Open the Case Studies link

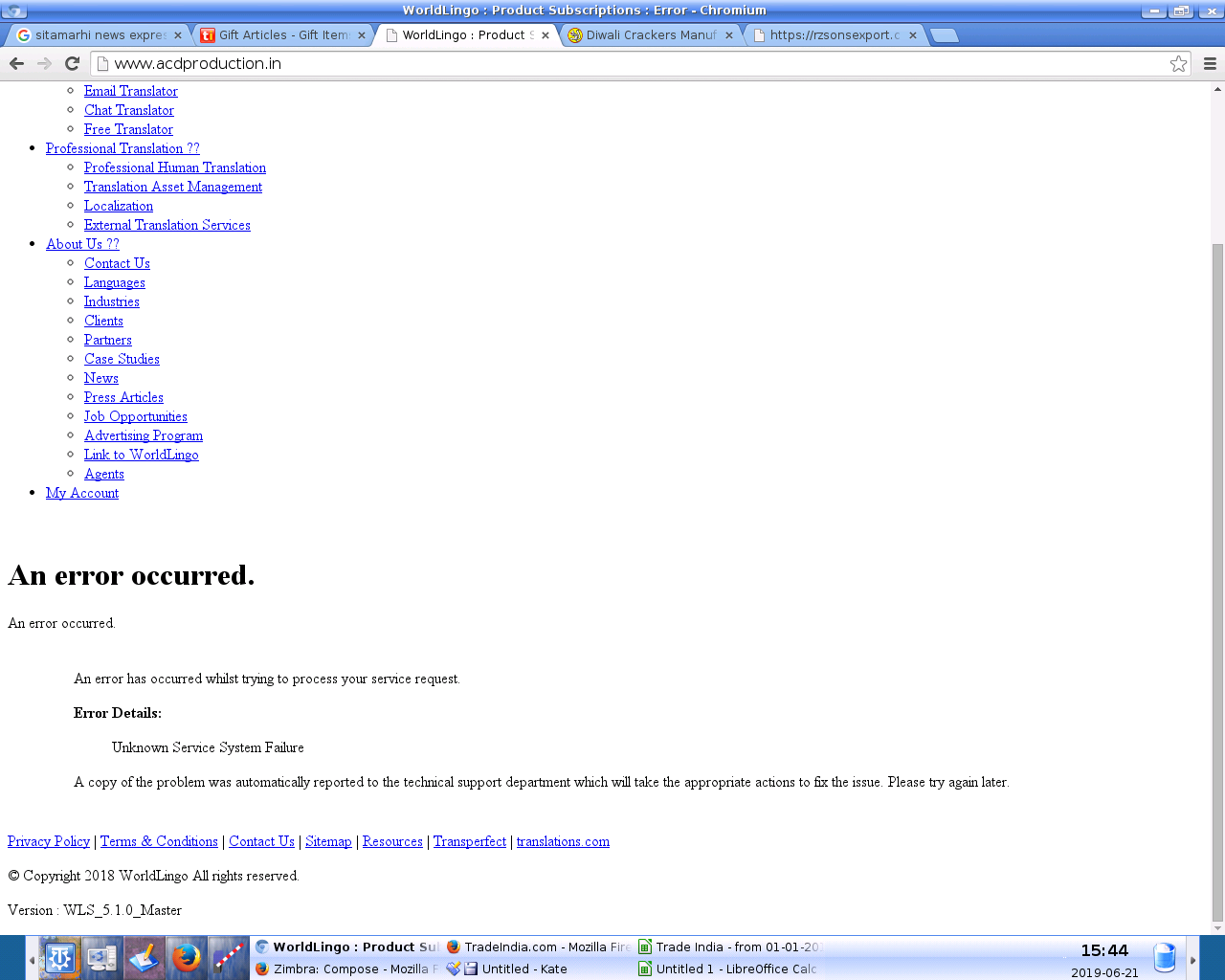click(x=122, y=359)
